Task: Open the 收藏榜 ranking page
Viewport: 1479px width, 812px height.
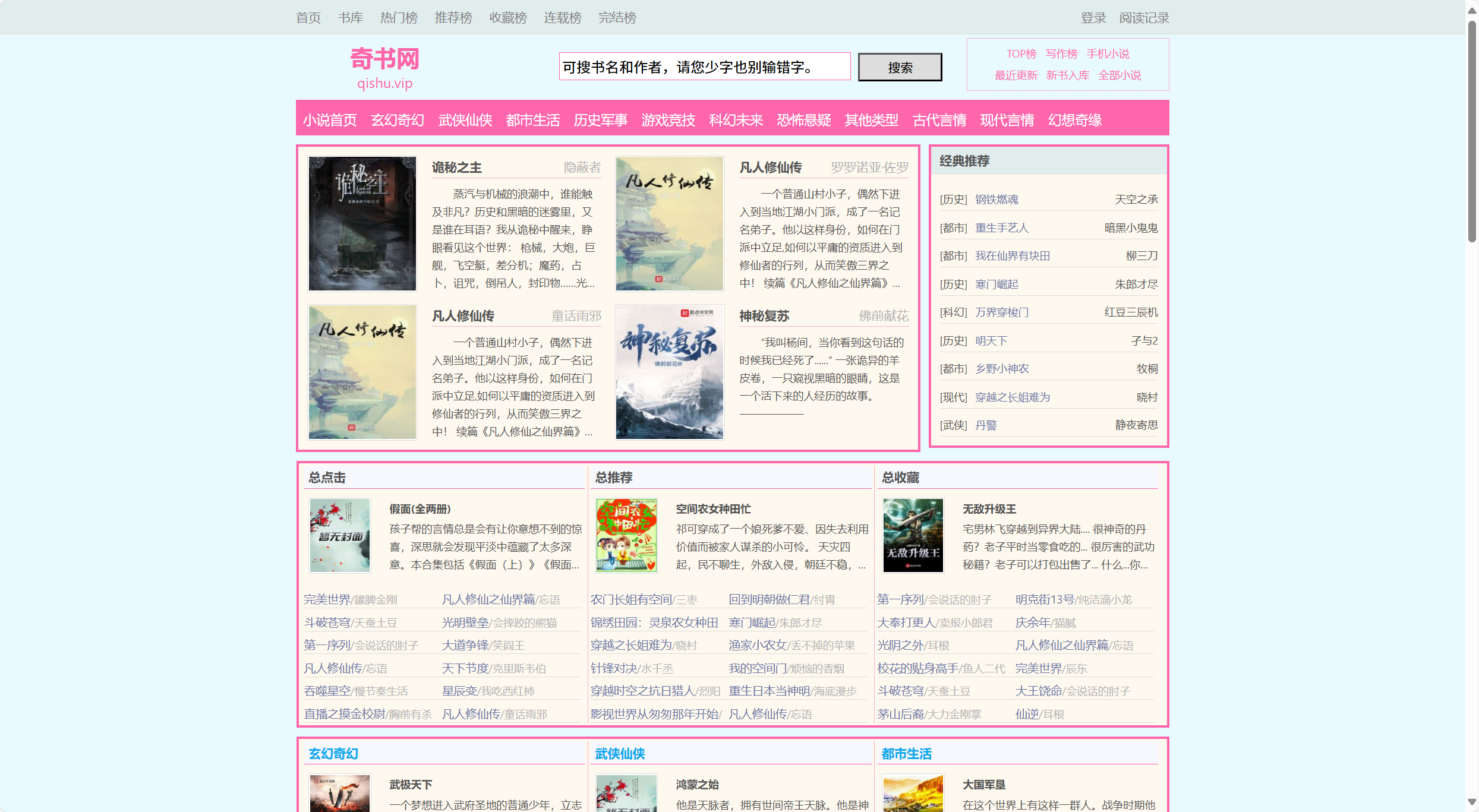Action: point(508,18)
